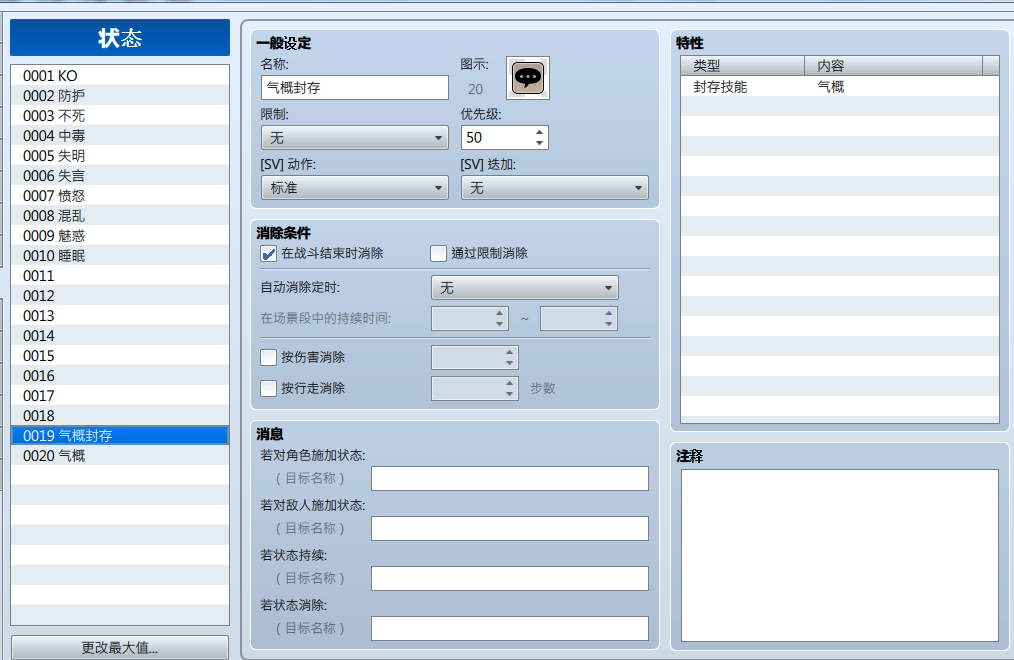Select state 0010 睡眠

point(120,256)
